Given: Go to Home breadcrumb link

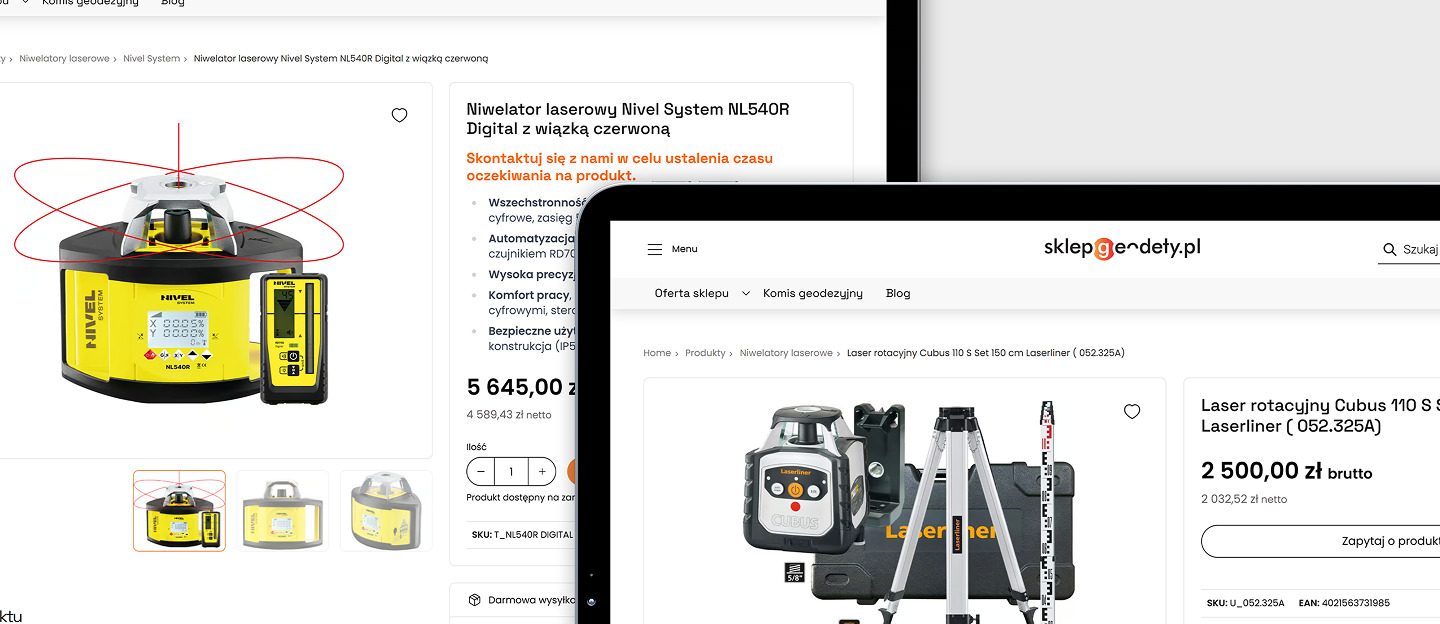Looking at the screenshot, I should tap(657, 353).
